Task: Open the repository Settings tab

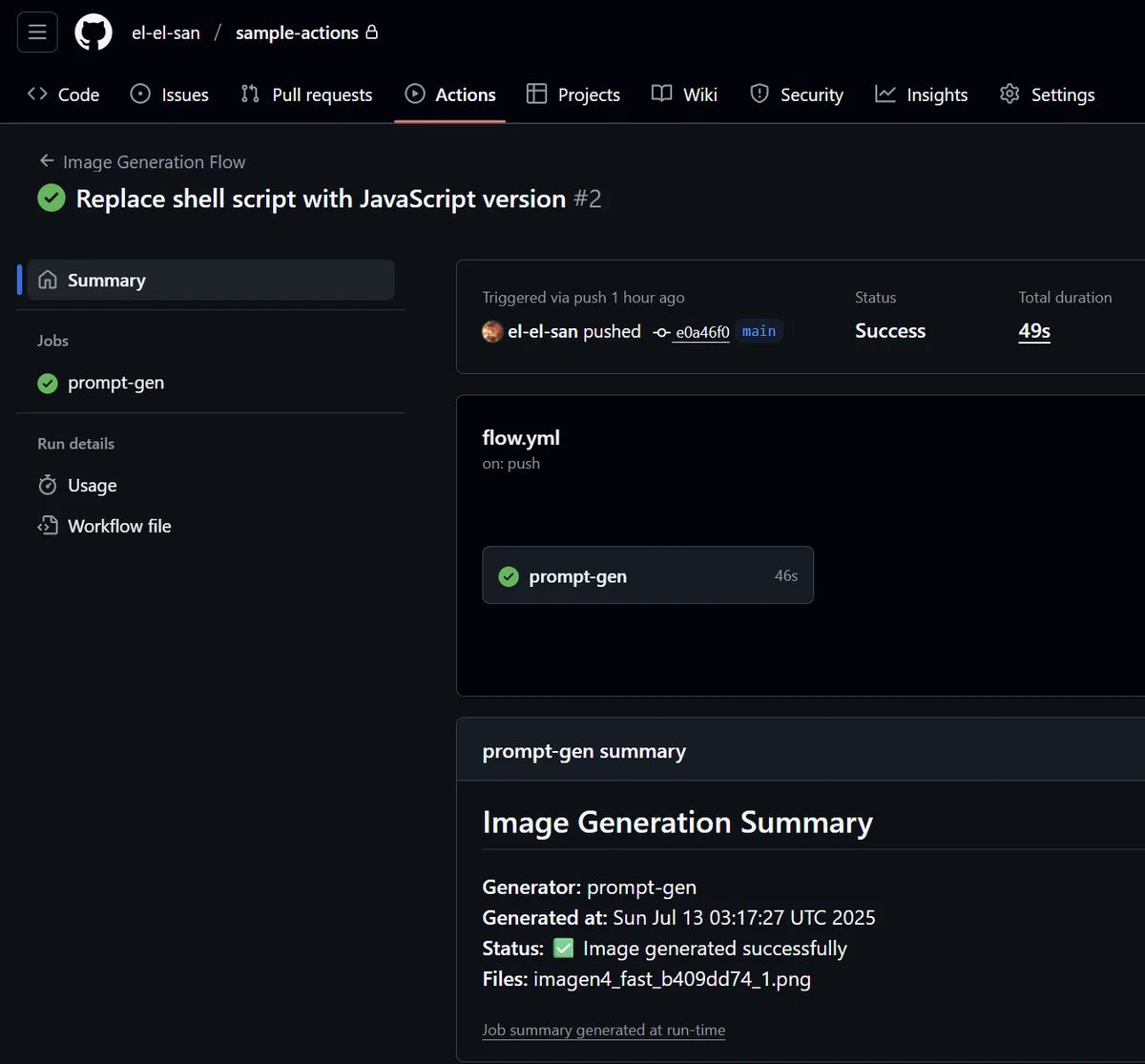Action: [1048, 94]
